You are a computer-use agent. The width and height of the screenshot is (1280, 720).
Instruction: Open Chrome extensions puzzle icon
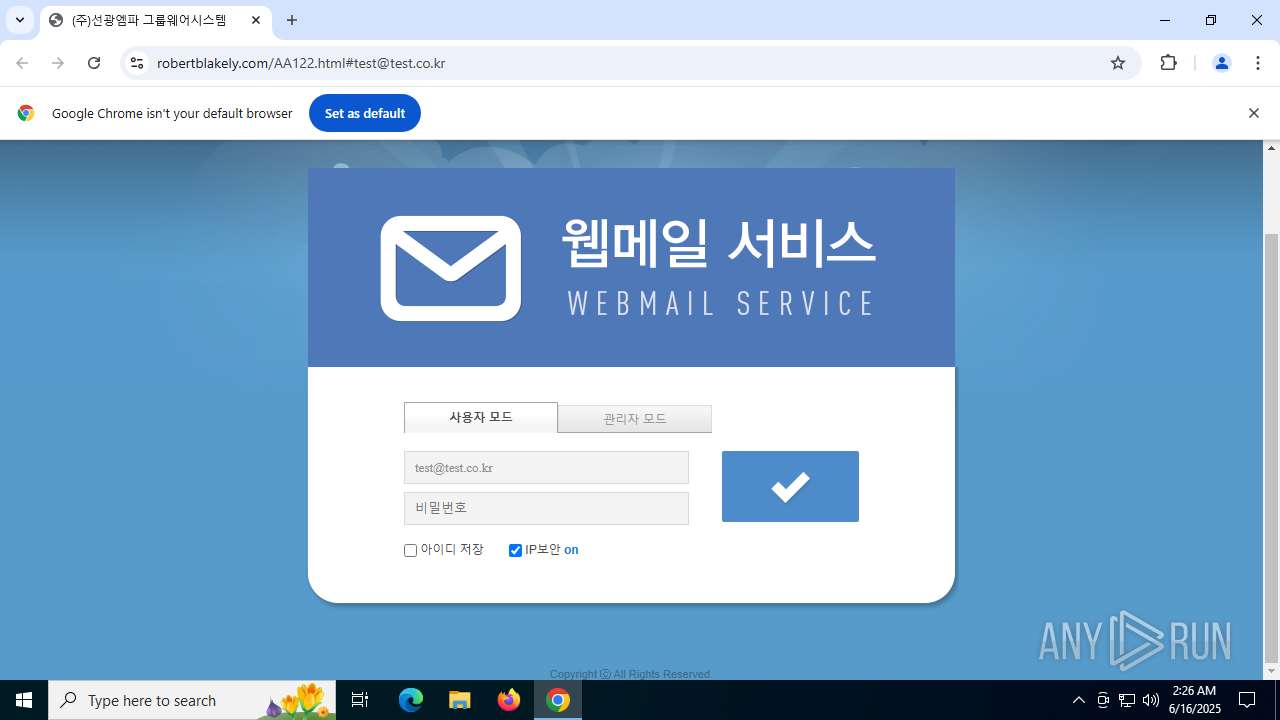[x=1168, y=63]
